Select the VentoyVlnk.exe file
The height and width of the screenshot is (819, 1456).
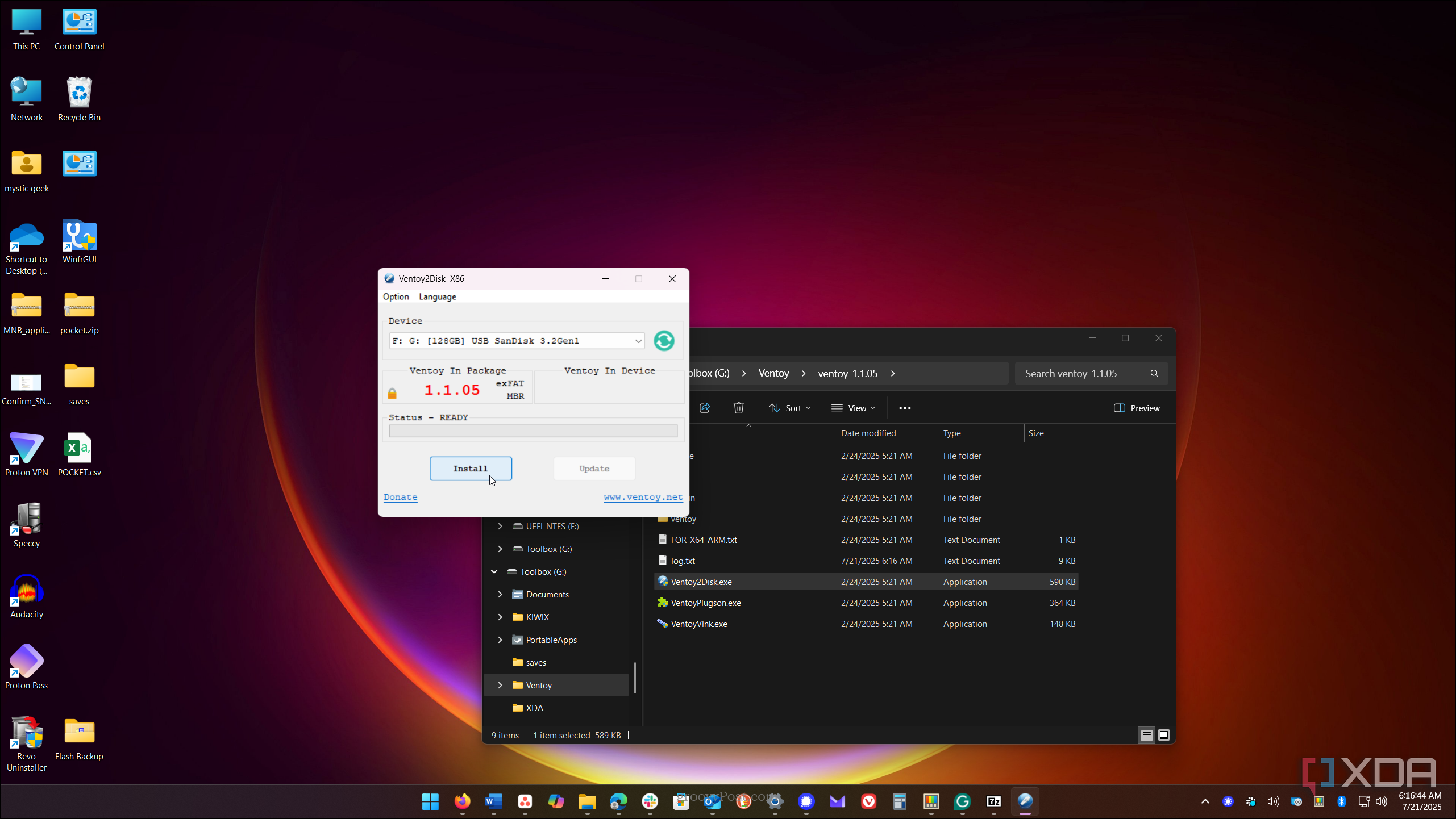click(x=698, y=624)
